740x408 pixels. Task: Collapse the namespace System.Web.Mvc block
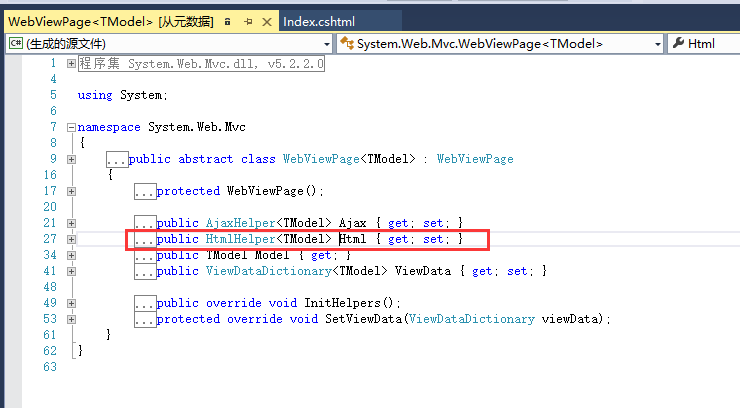(x=71, y=127)
